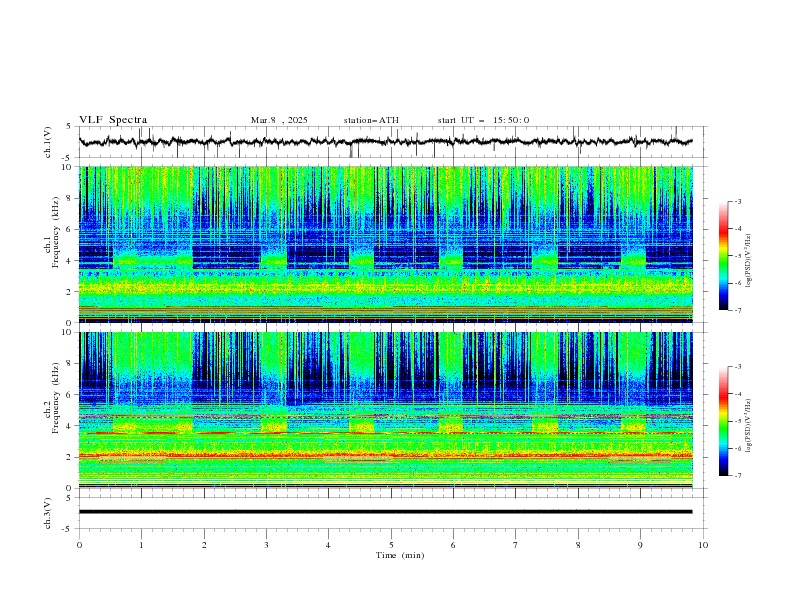
Task: Click the ch.2 color bar 'log(PSD)(V²/Hz)' label
Action: click(x=749, y=425)
